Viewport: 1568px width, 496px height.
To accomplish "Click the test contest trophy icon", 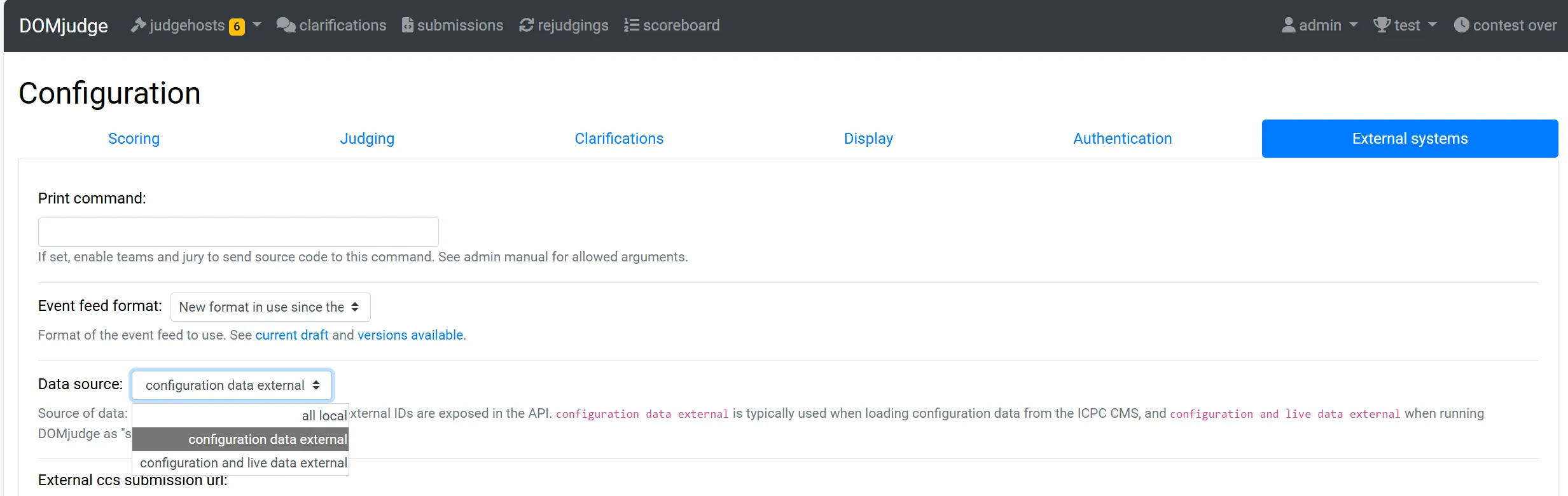I will pyautogui.click(x=1382, y=25).
